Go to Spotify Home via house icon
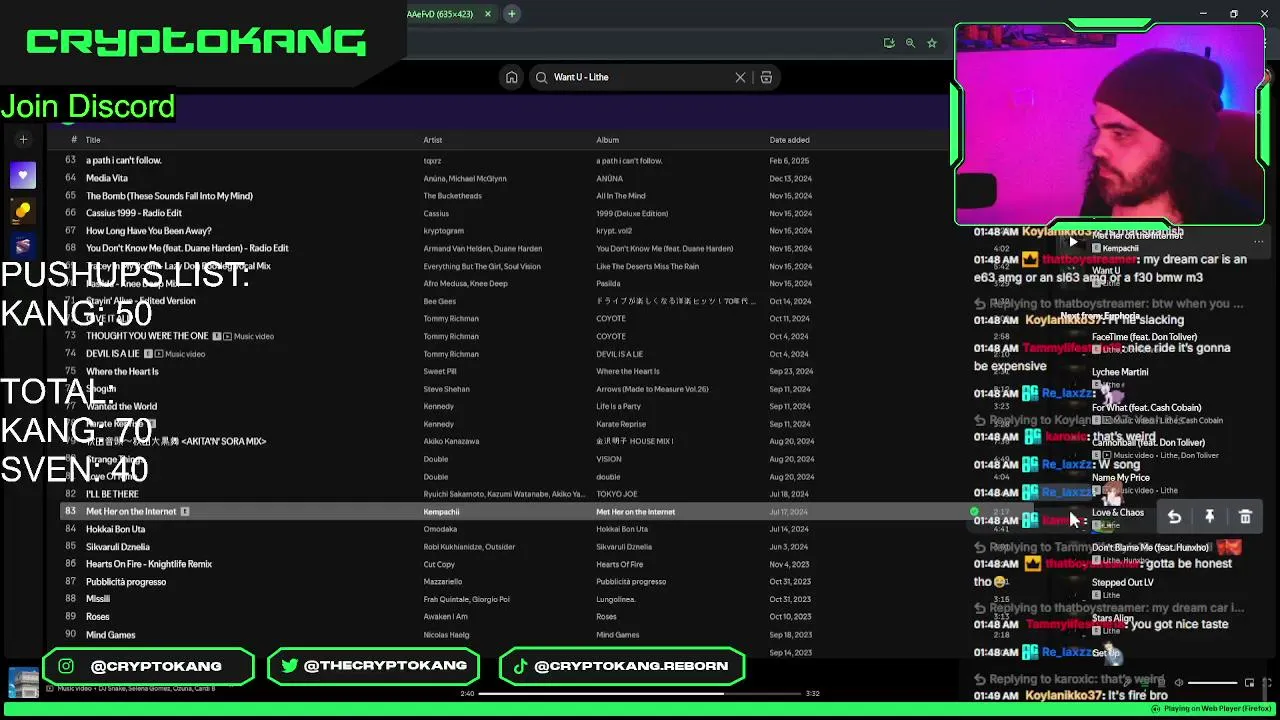Viewport: 1280px width, 720px height. click(x=511, y=77)
